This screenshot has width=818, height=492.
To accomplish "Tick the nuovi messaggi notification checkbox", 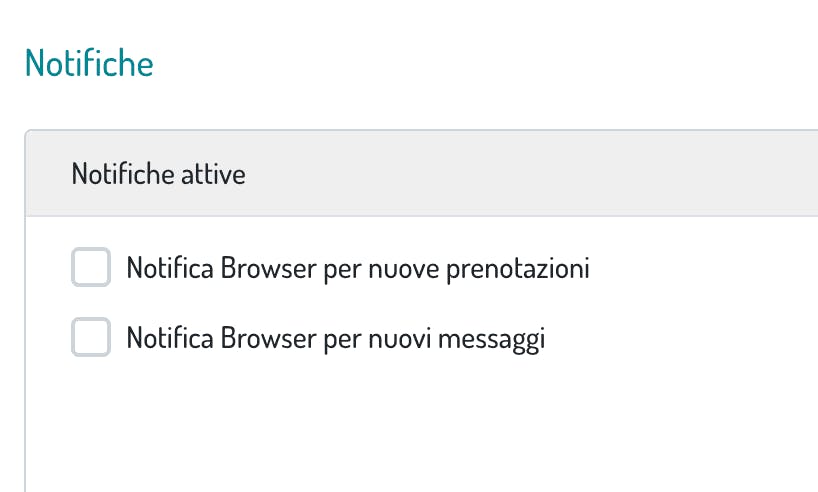I will [x=91, y=339].
